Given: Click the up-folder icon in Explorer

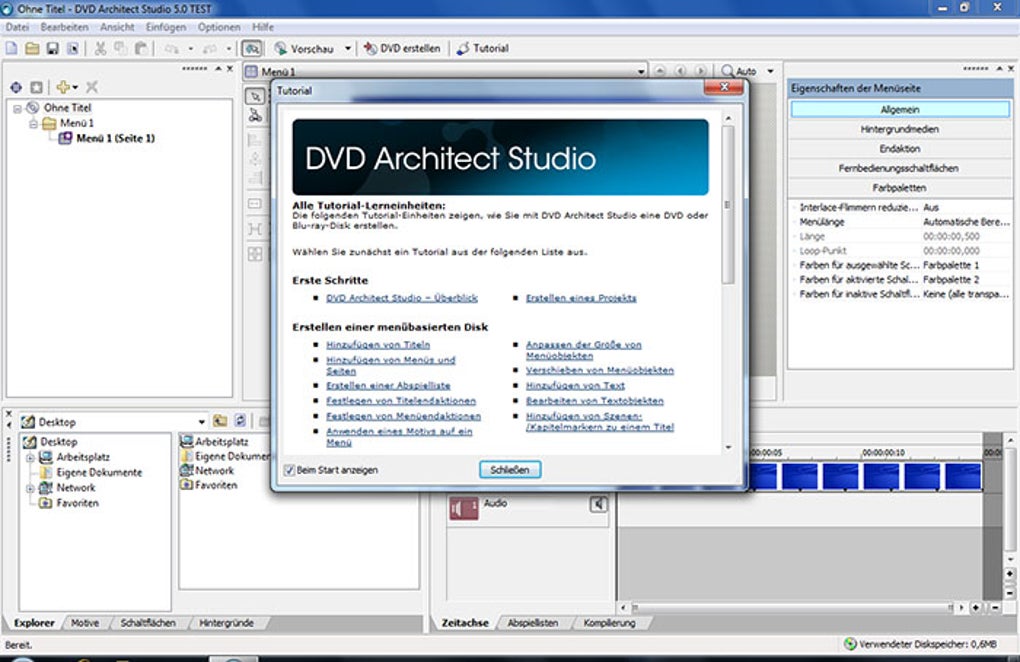Looking at the screenshot, I should point(220,421).
